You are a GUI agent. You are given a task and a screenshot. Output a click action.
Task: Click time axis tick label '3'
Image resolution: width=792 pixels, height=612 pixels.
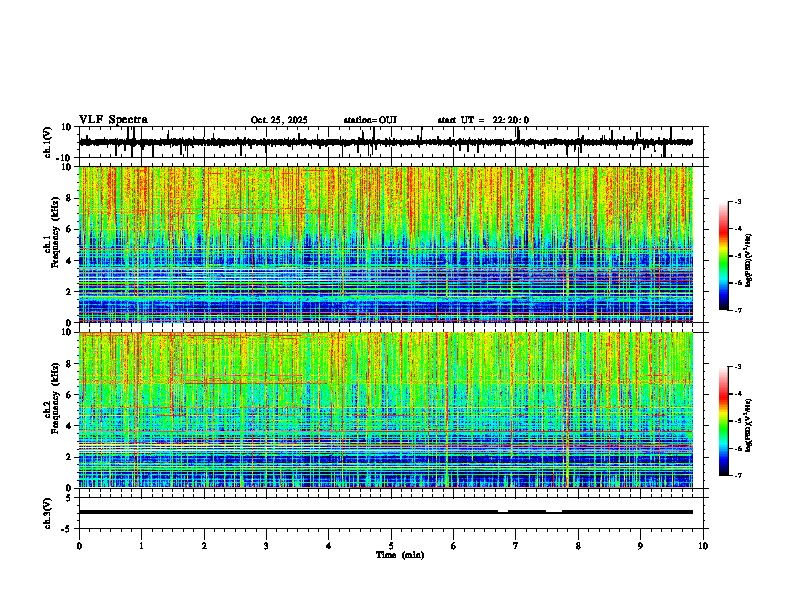[x=266, y=546]
